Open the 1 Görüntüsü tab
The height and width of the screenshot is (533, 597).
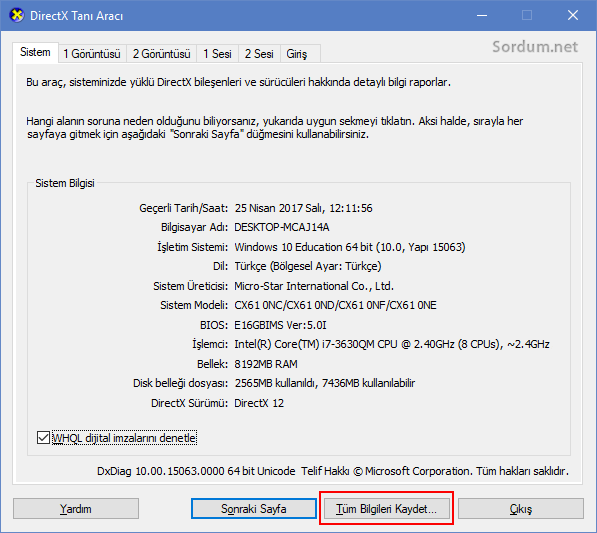[92, 54]
